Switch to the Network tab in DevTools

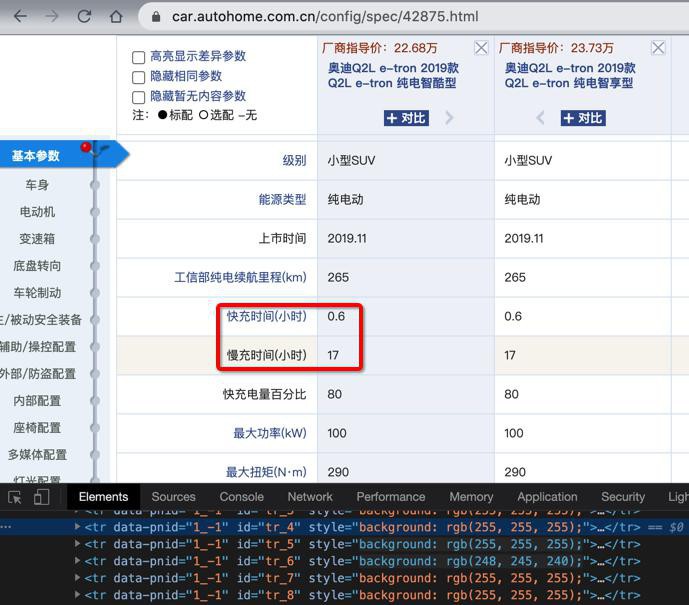[x=310, y=497]
